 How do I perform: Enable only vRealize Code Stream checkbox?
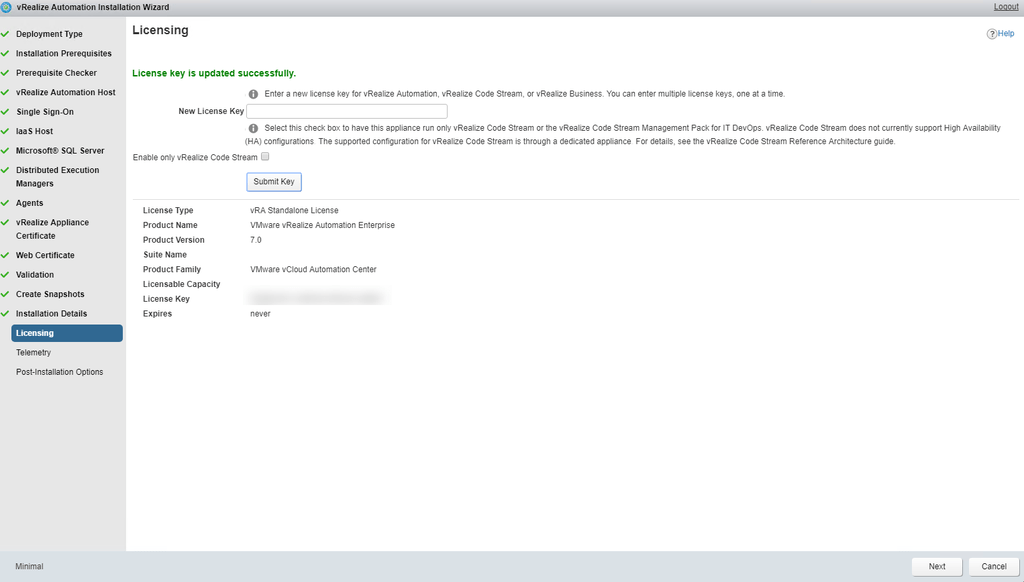(265, 157)
